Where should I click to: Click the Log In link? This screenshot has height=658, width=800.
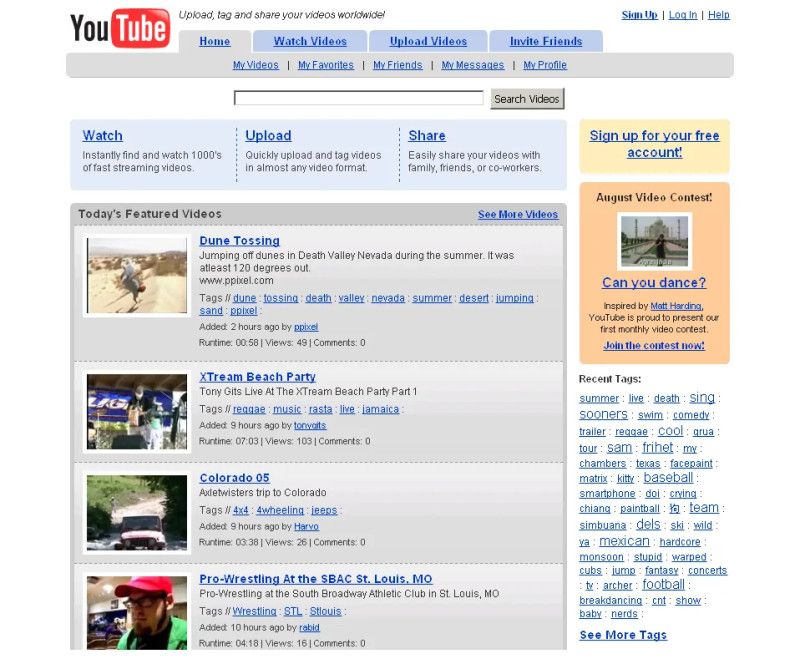(683, 15)
